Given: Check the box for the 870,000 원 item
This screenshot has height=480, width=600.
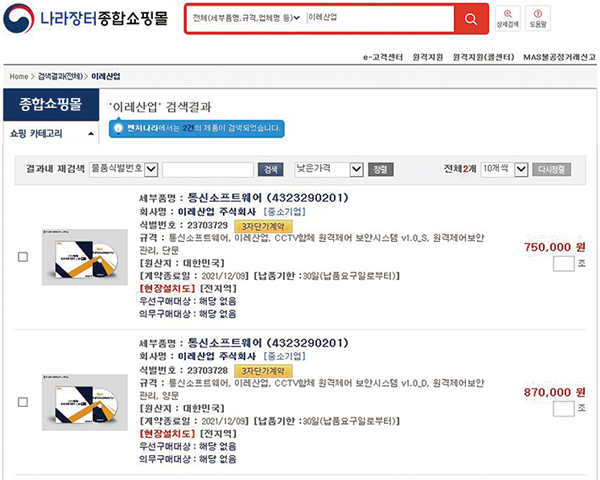Looking at the screenshot, I should click(23, 402).
